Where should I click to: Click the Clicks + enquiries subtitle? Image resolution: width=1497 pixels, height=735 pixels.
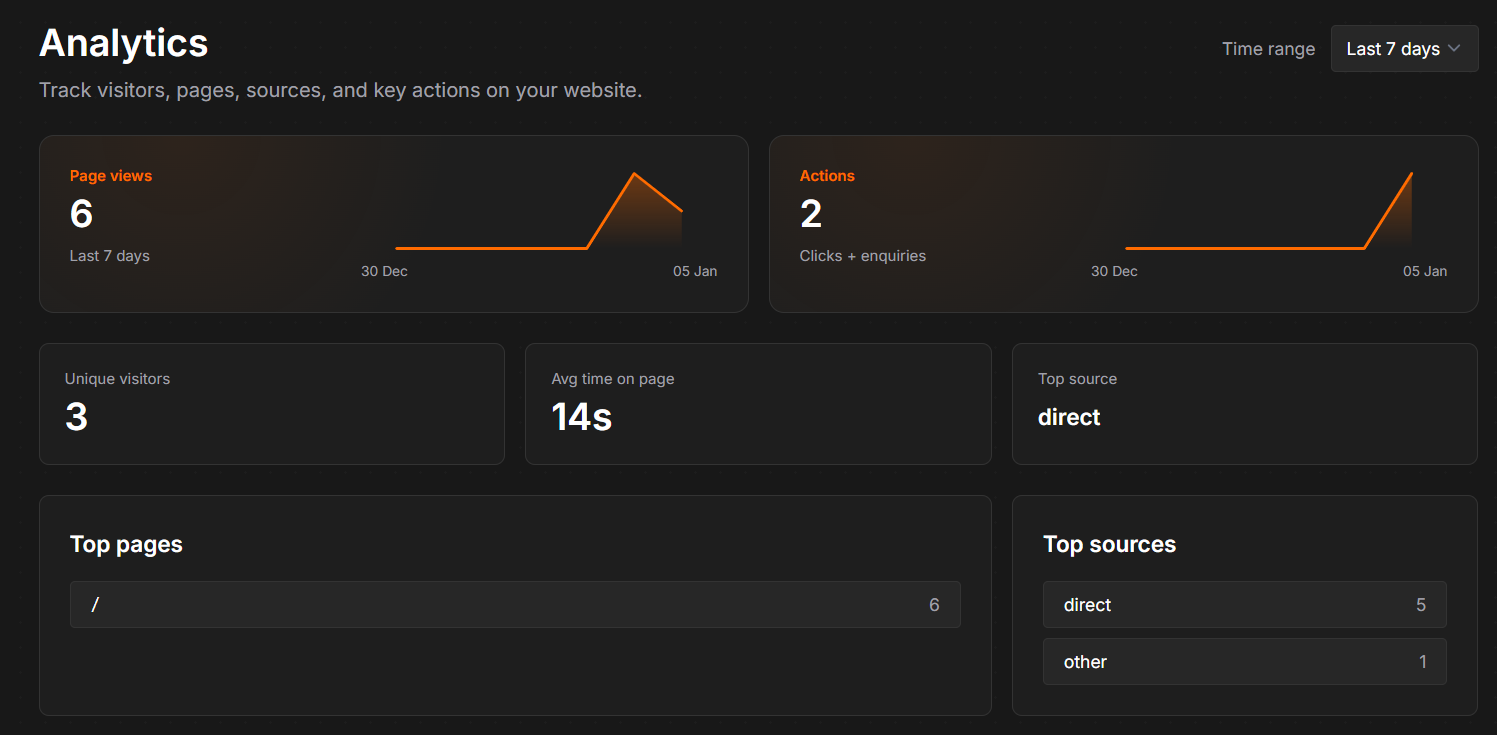862,255
